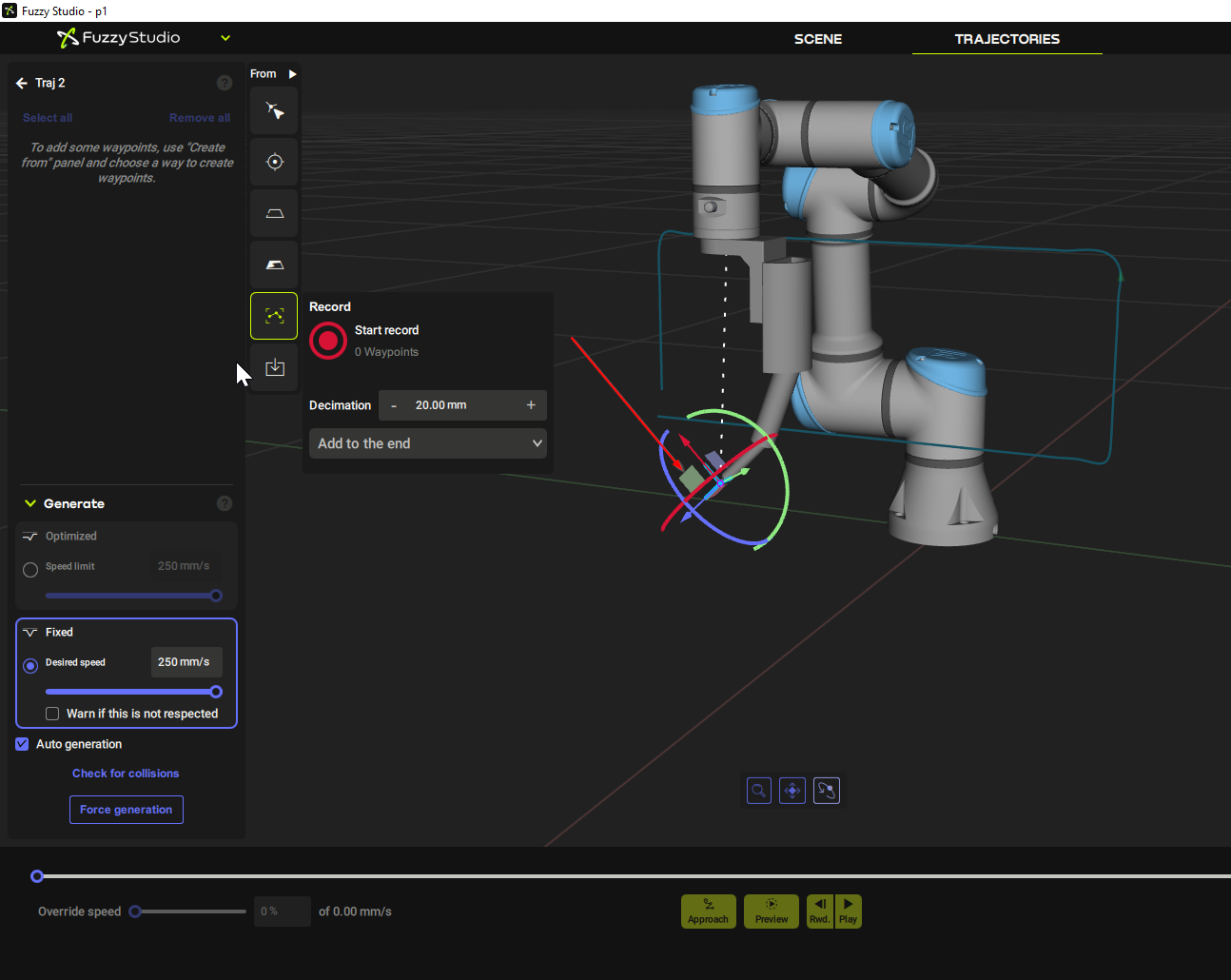Click the Force generation button
The image size is (1231, 980).
coord(126,809)
